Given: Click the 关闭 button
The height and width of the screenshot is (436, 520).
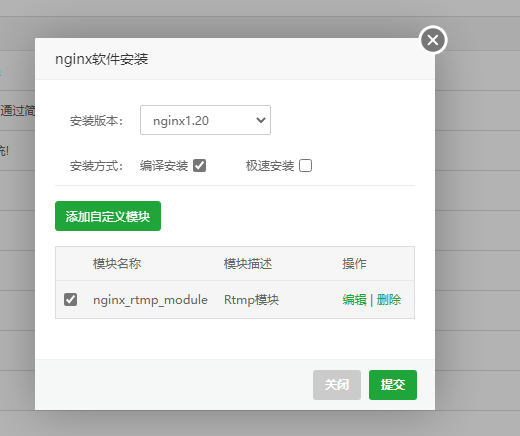Looking at the screenshot, I should click(x=337, y=385).
